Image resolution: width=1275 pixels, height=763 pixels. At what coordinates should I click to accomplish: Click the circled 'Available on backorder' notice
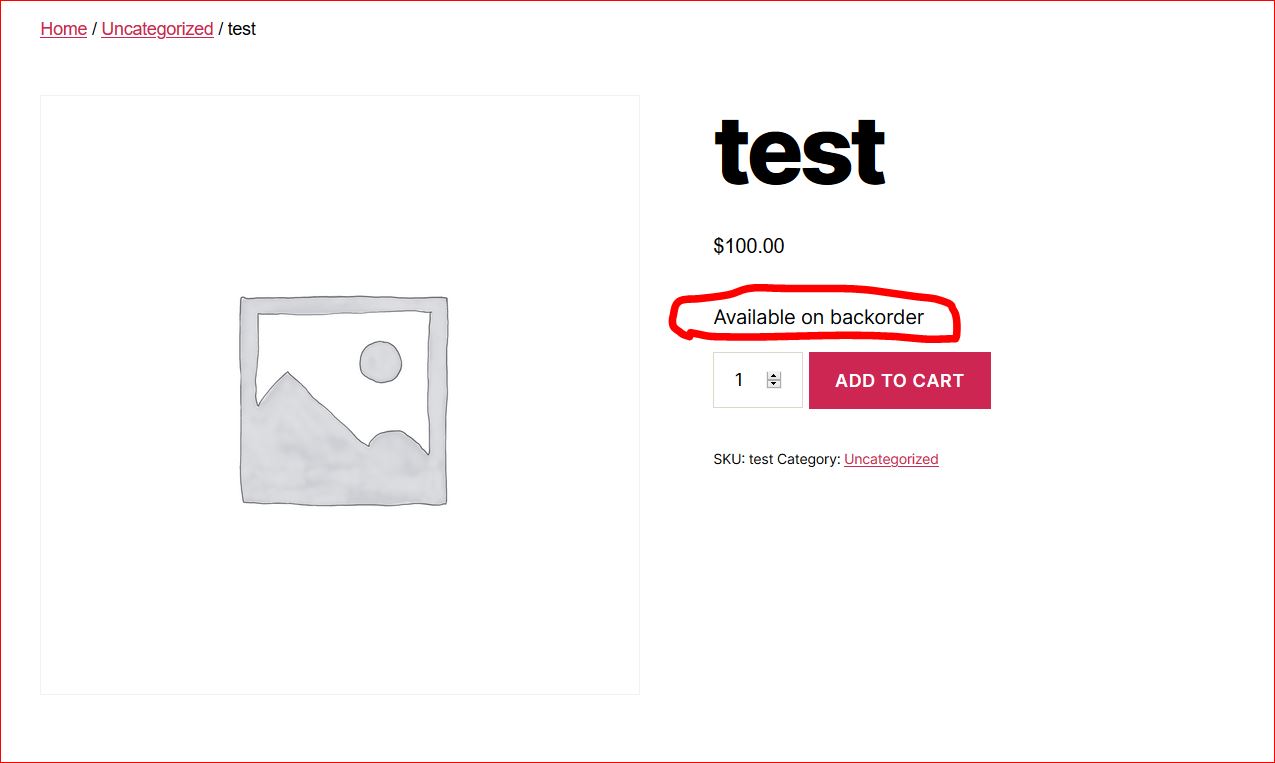[x=817, y=317]
